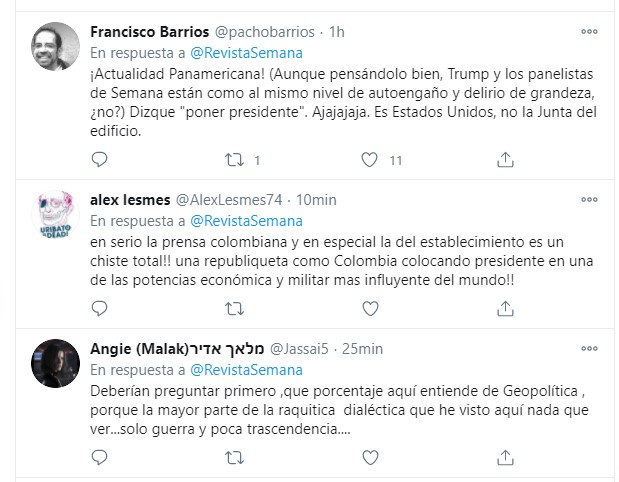
Task: Open more options on alex lesmes's tweet
Action: [590, 200]
